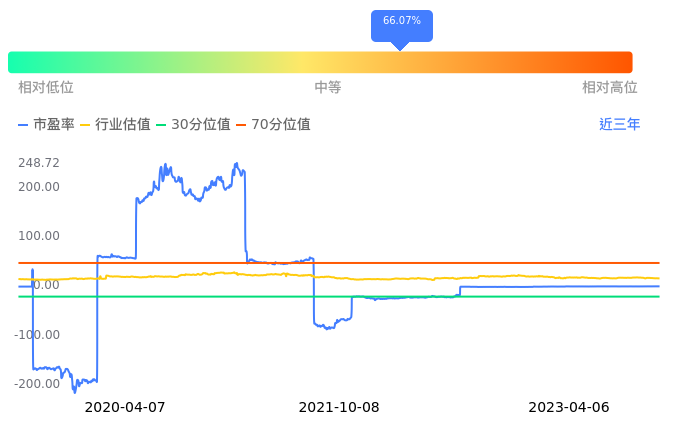Select the 相对低位 label
This screenshot has height=442, width=686.
pyautogui.click(x=46, y=88)
